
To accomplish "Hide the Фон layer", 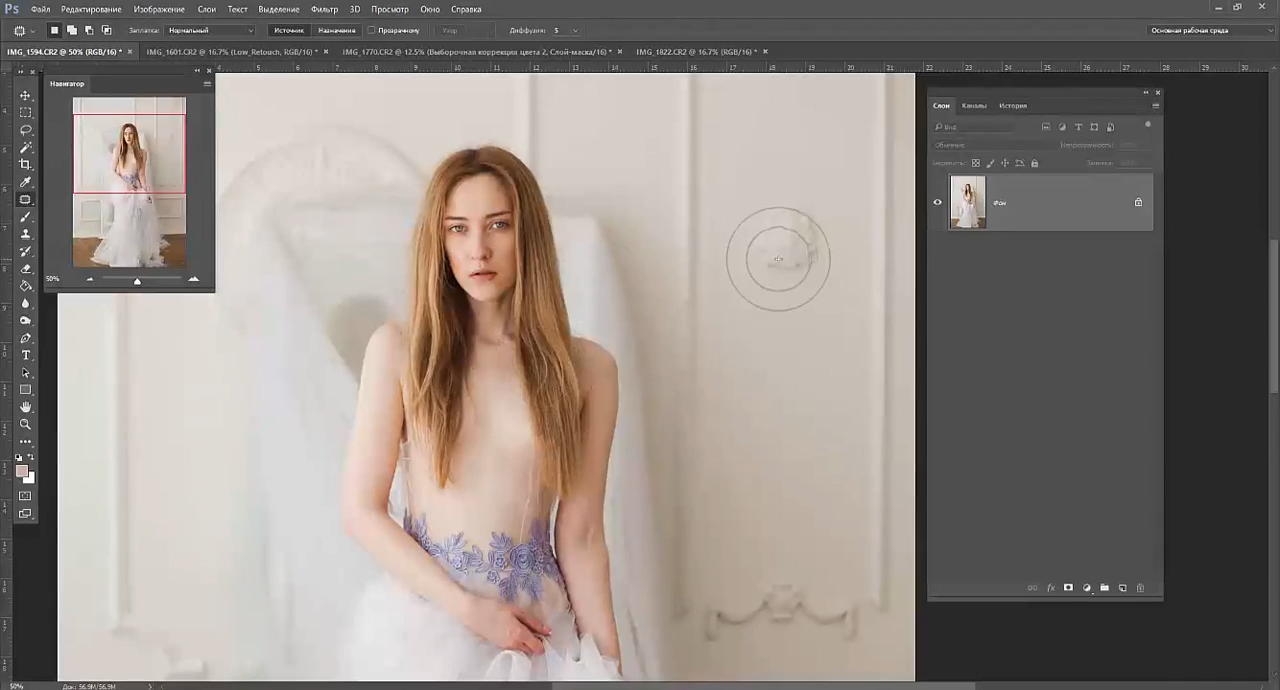I will [x=937, y=202].
